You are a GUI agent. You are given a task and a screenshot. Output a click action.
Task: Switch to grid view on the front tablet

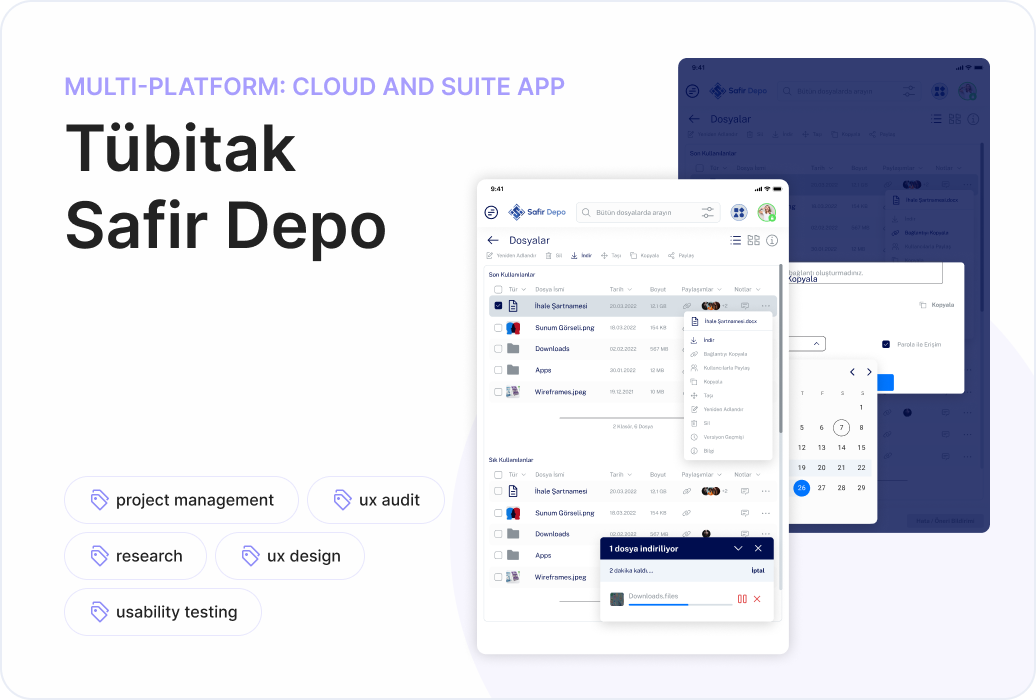coord(753,240)
